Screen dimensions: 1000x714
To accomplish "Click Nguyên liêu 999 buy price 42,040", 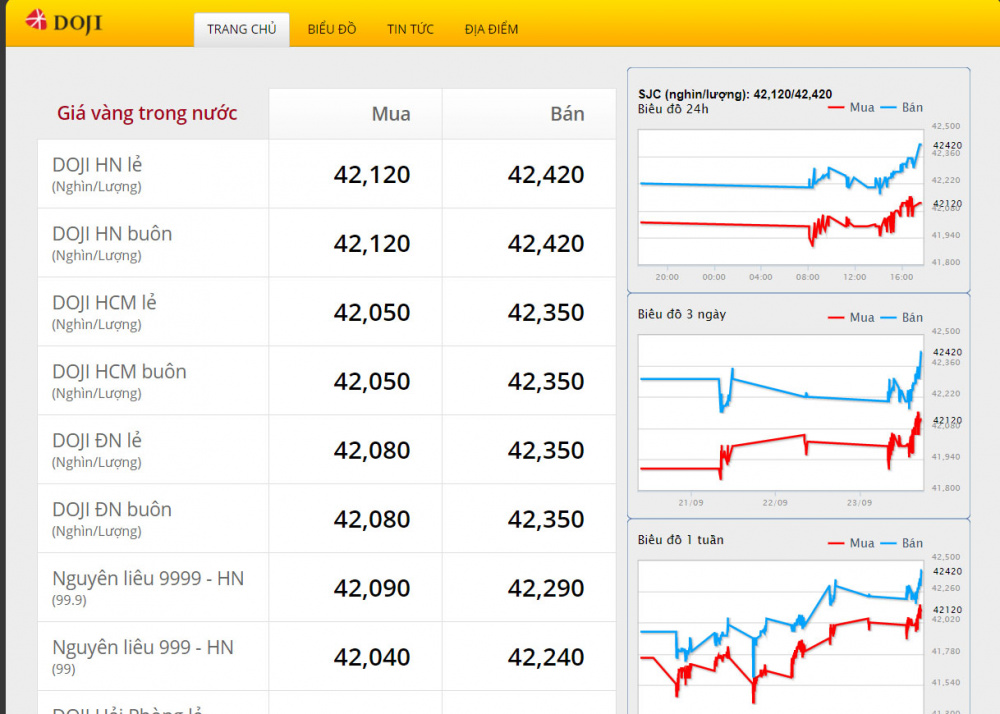I will [372, 657].
